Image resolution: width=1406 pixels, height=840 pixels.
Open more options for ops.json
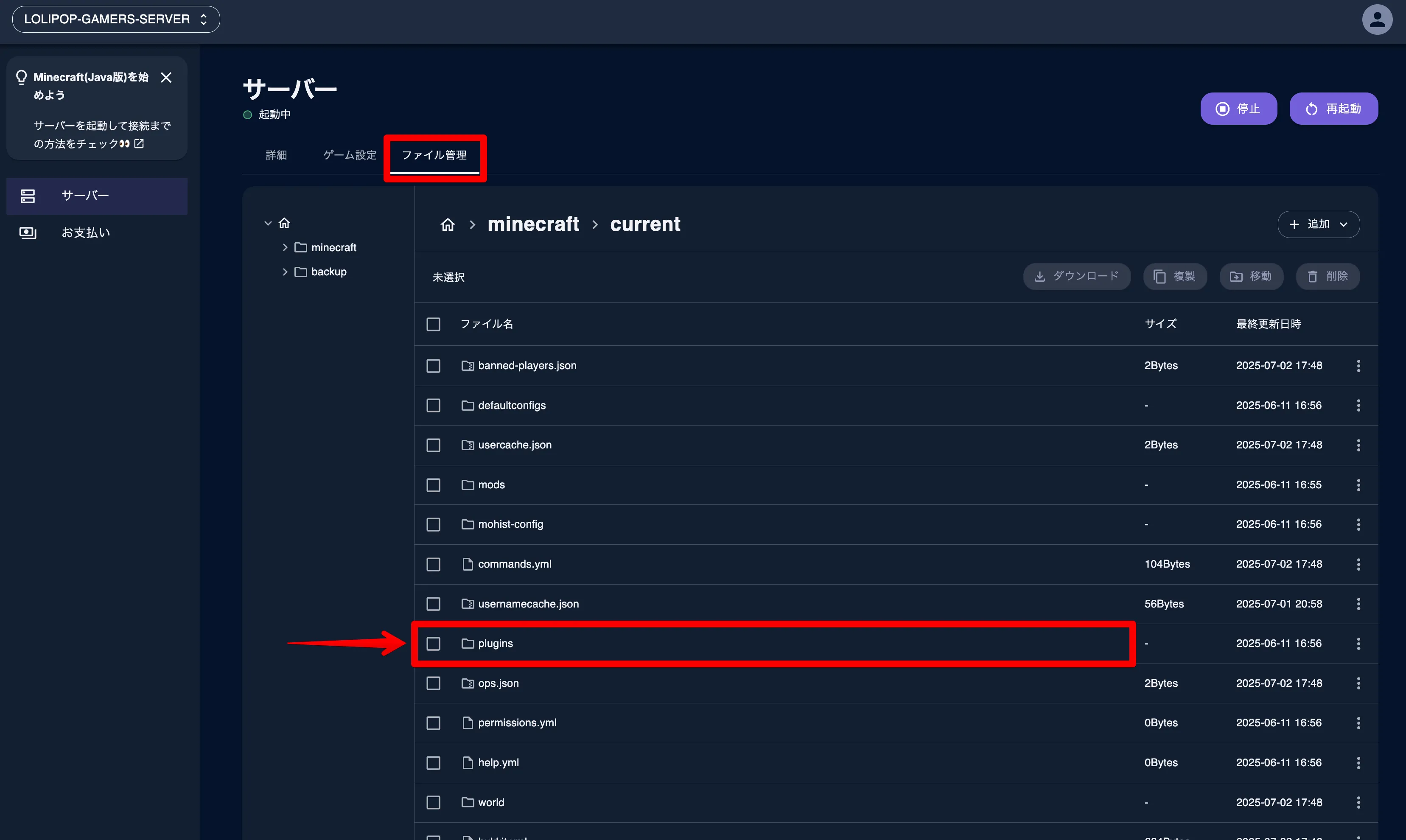1358,683
